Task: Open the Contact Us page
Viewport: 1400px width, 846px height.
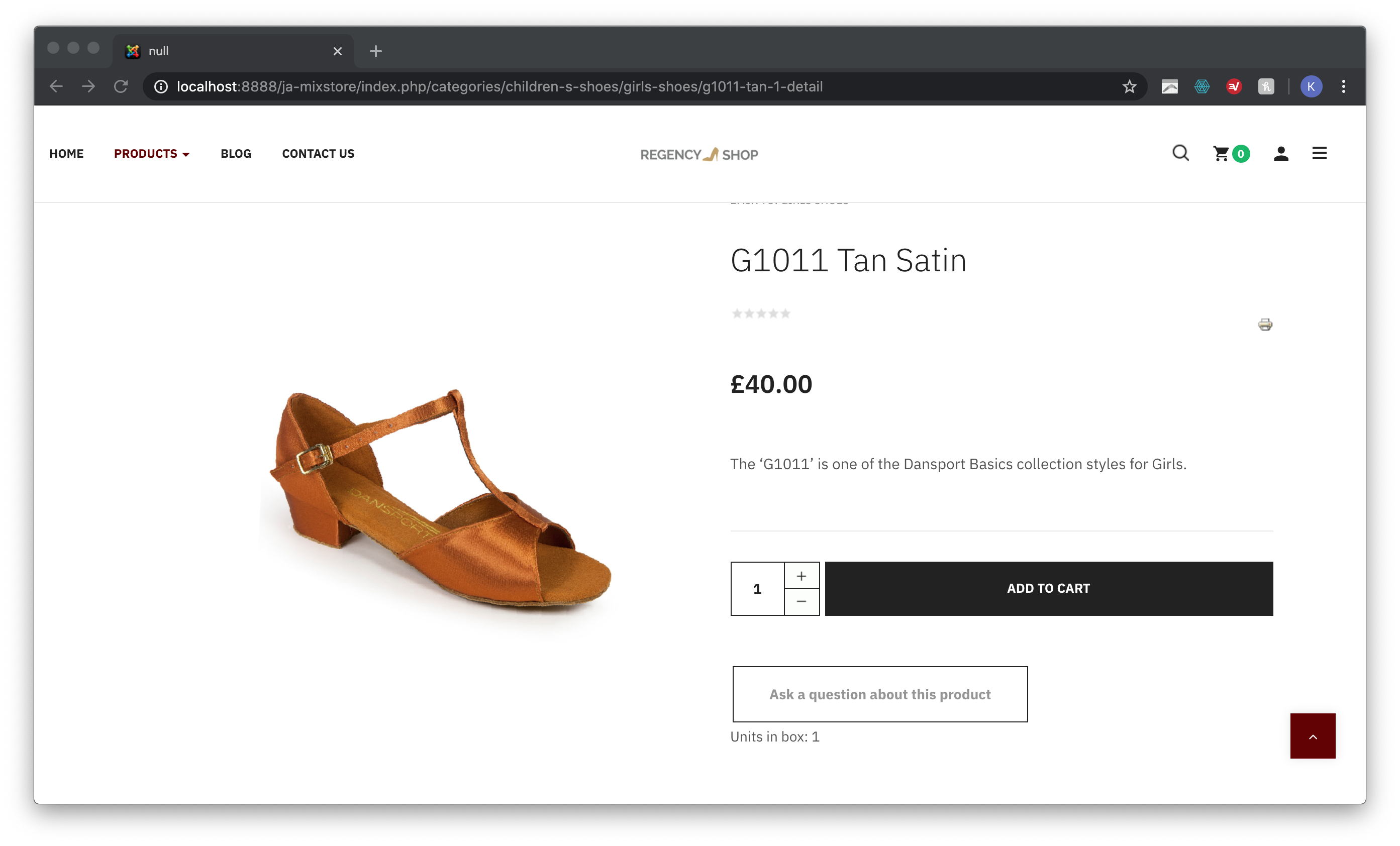Action: point(318,153)
